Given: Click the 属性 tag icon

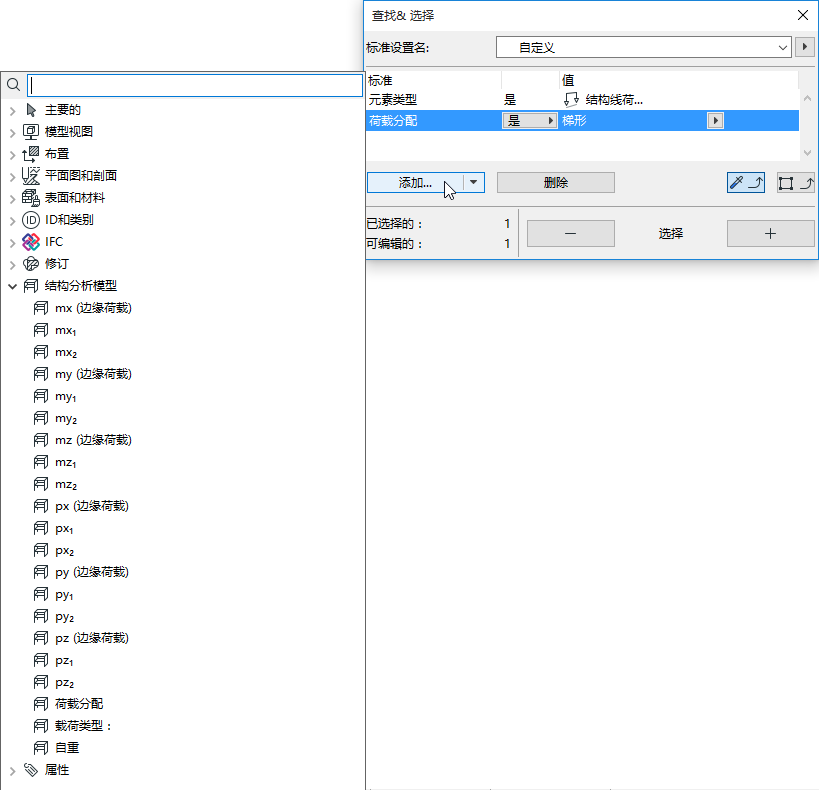Looking at the screenshot, I should pos(31,770).
